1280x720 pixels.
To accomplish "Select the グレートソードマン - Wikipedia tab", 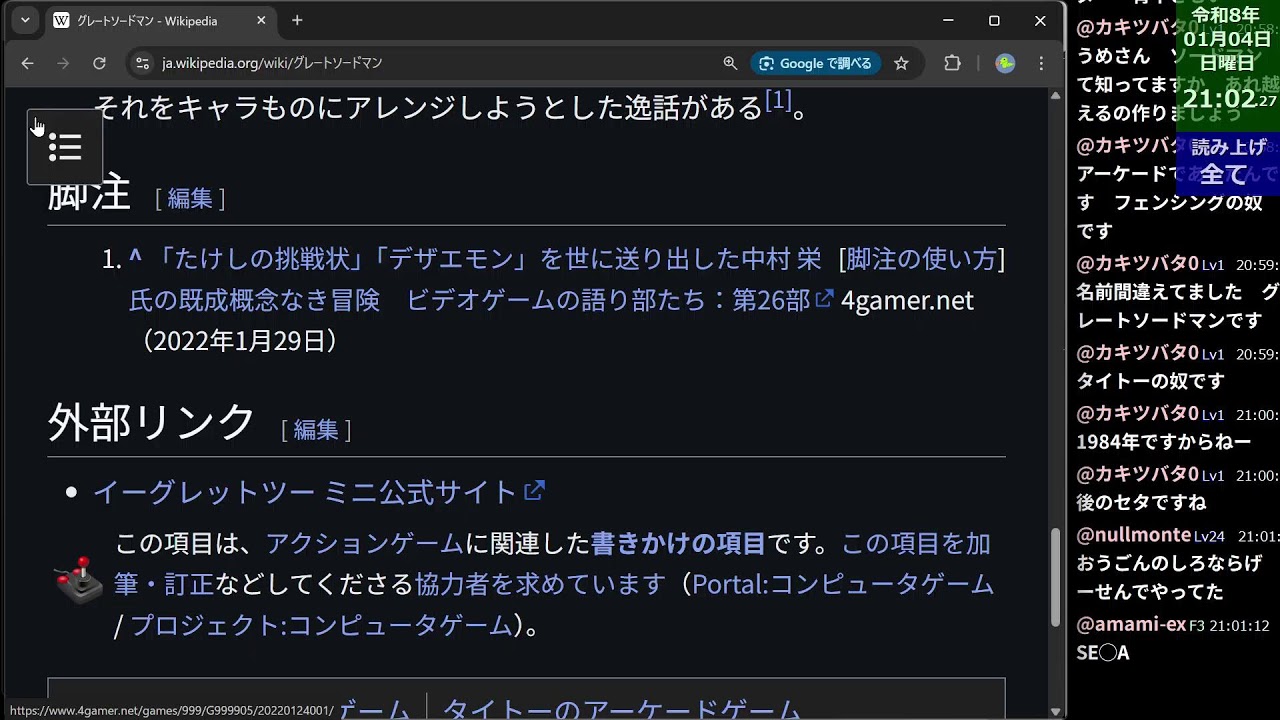I will pos(162,20).
